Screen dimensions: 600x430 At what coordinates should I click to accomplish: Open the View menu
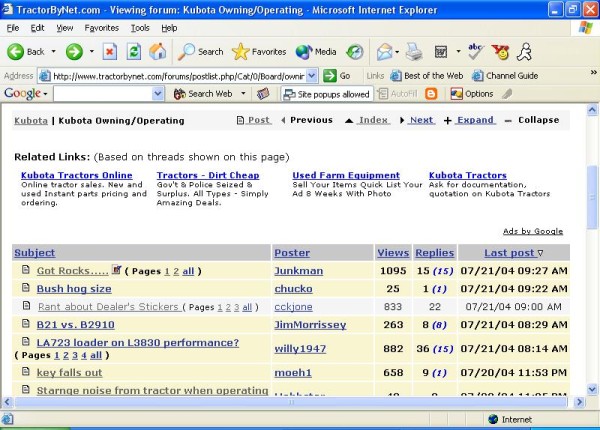point(65,28)
